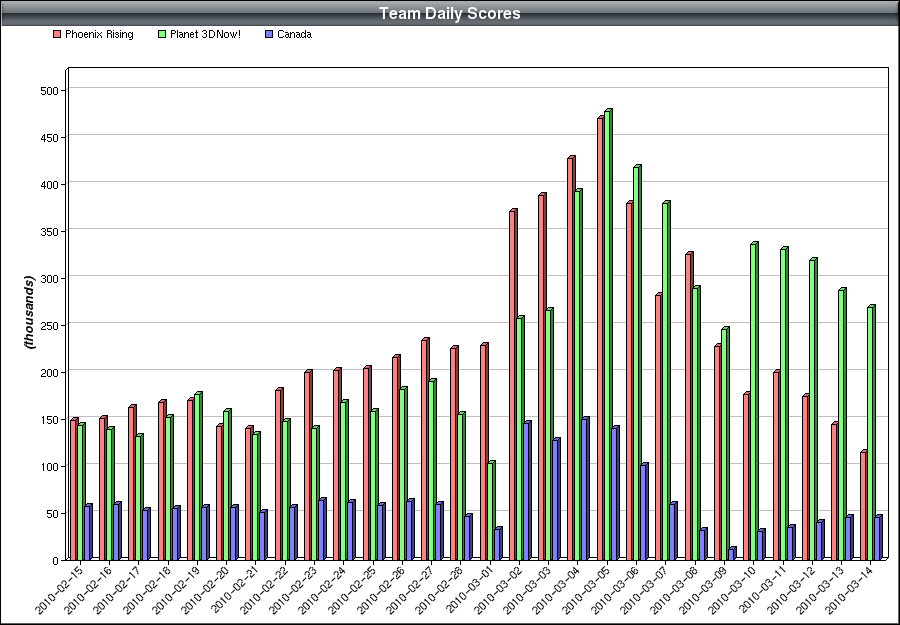Click the 0 y-axis value
The height and width of the screenshot is (625, 900).
pyautogui.click(x=56, y=561)
